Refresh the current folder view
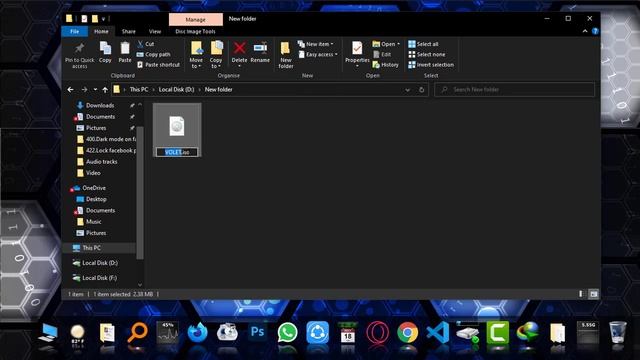The width and height of the screenshot is (640, 360). pos(422,90)
